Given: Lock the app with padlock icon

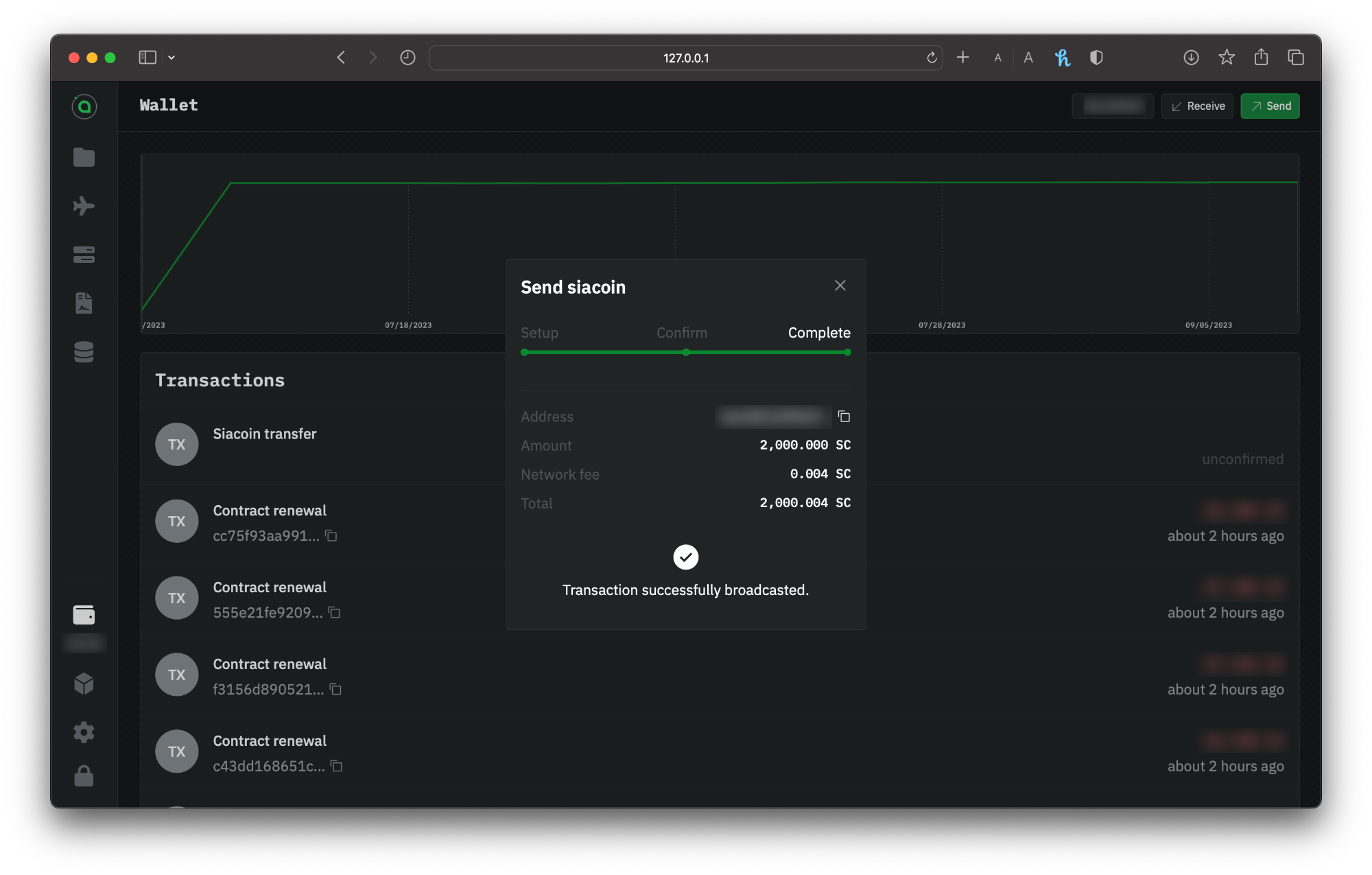Looking at the screenshot, I should (x=84, y=776).
